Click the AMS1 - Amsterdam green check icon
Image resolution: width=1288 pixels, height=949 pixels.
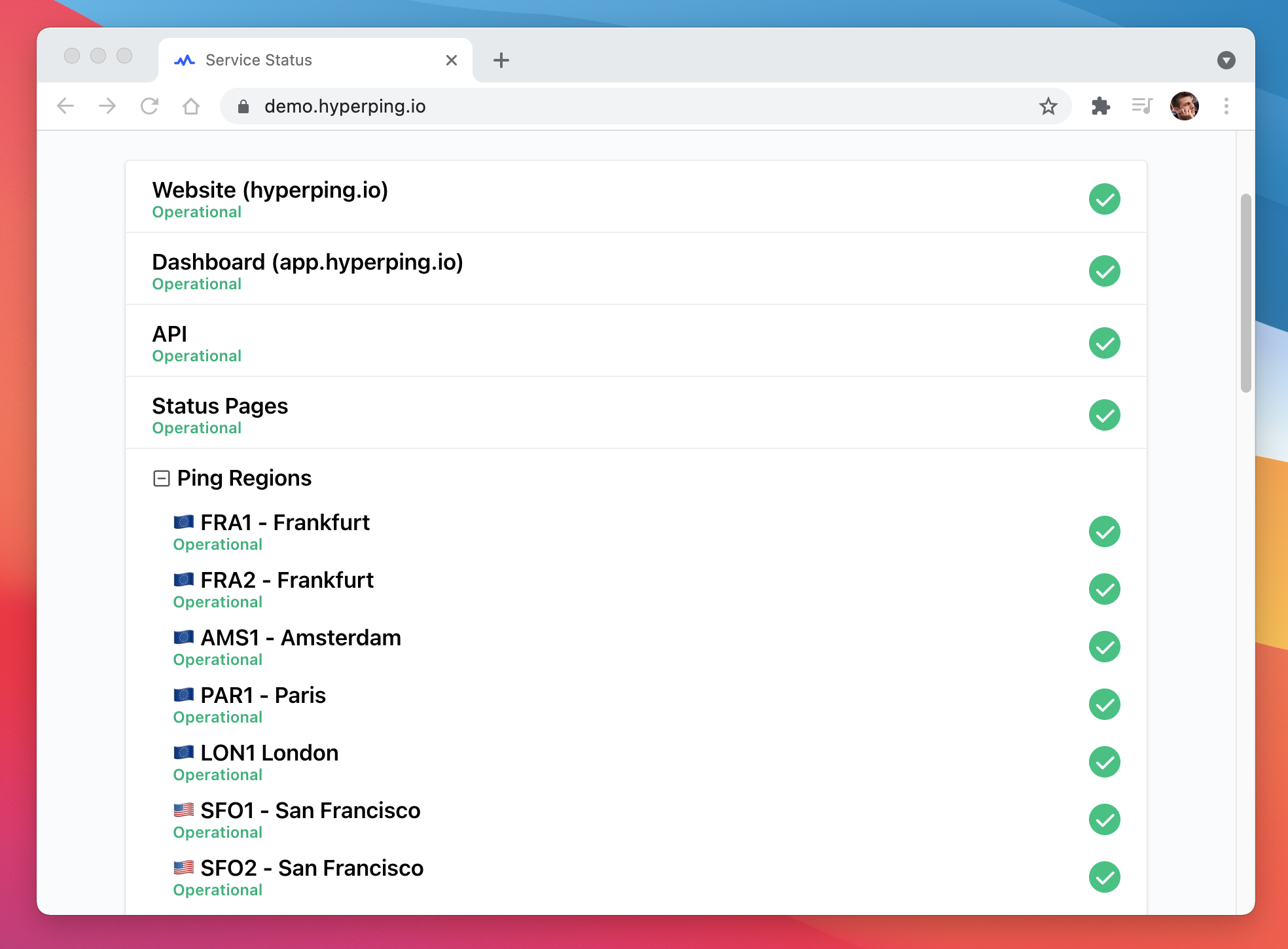point(1105,647)
